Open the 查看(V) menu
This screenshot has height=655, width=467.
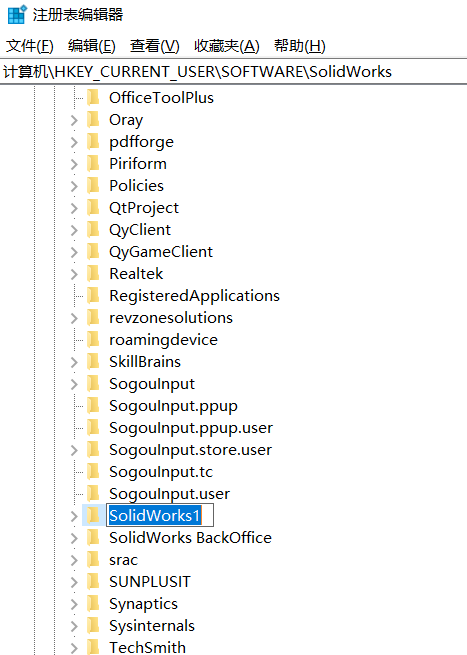click(155, 46)
